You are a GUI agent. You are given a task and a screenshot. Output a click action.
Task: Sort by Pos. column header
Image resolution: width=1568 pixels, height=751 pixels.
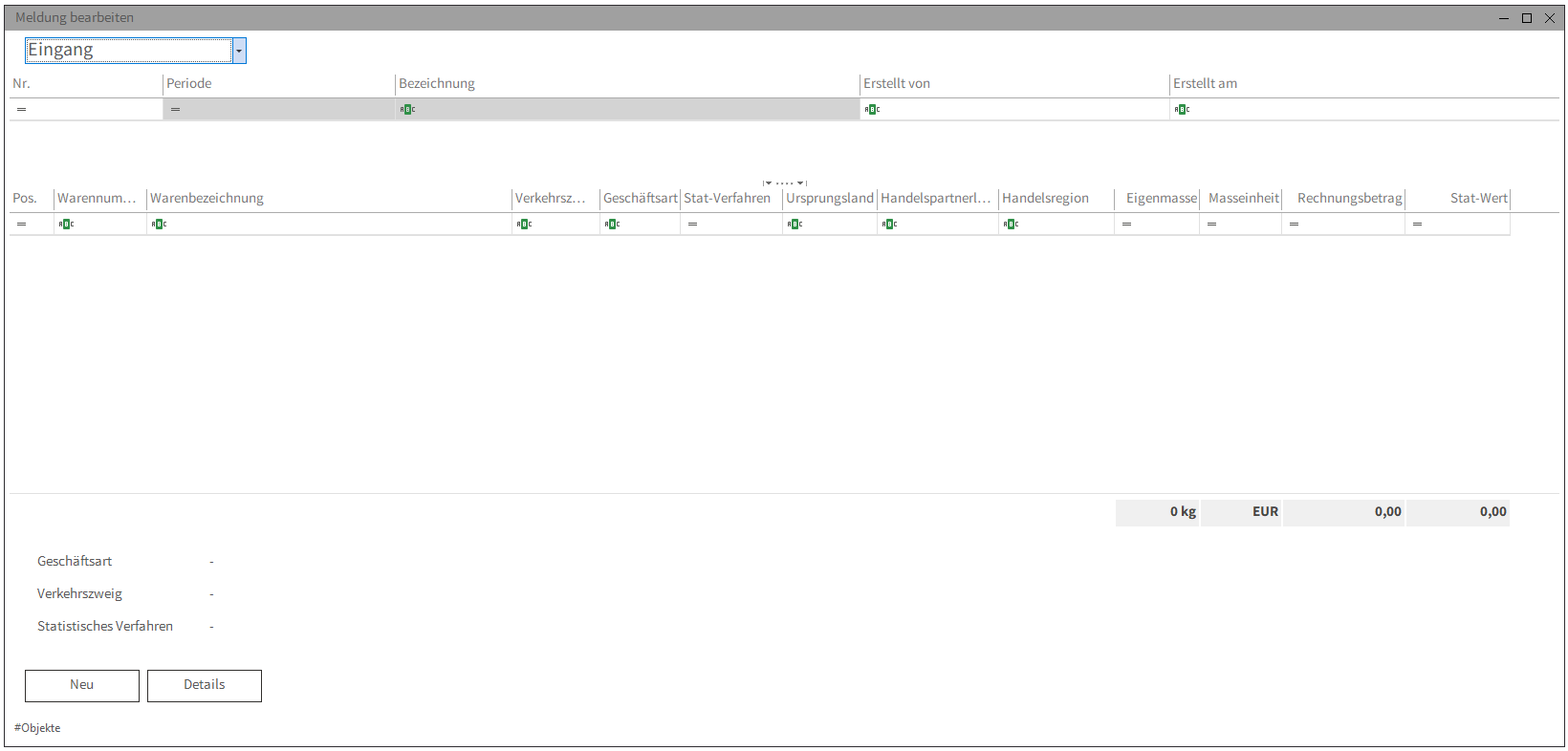(32, 199)
